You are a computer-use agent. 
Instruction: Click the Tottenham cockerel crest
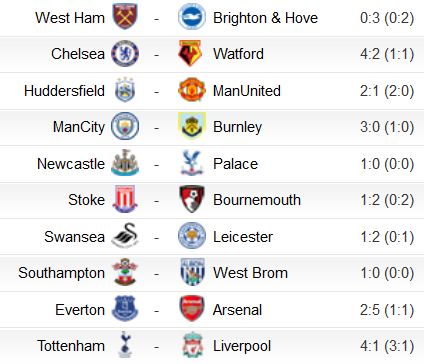tap(125, 345)
